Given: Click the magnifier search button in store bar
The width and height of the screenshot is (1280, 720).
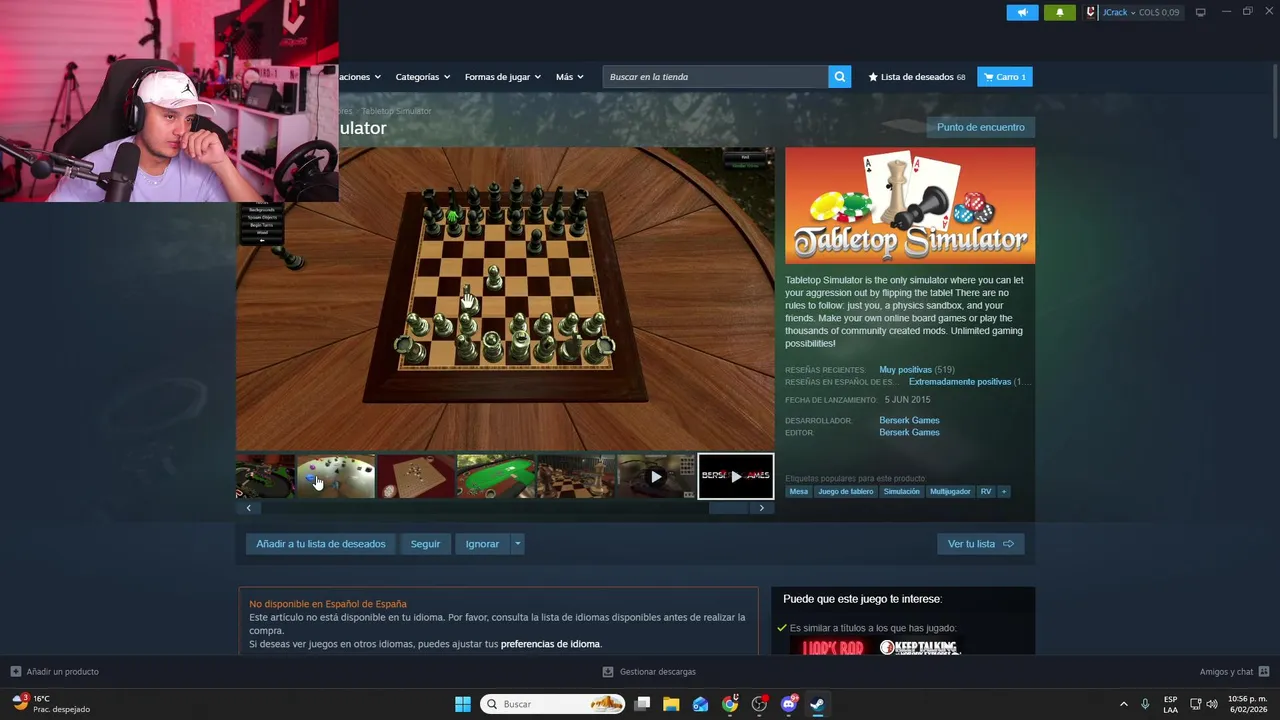Looking at the screenshot, I should tap(840, 77).
